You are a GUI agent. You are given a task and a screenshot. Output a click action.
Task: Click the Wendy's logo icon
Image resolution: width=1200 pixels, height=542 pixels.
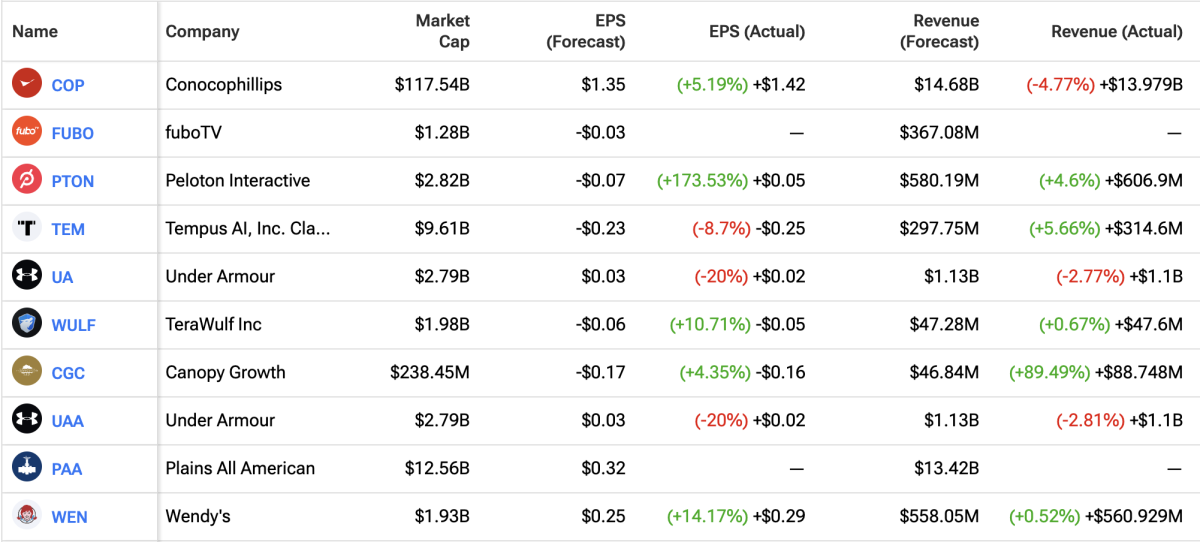tap(26, 516)
